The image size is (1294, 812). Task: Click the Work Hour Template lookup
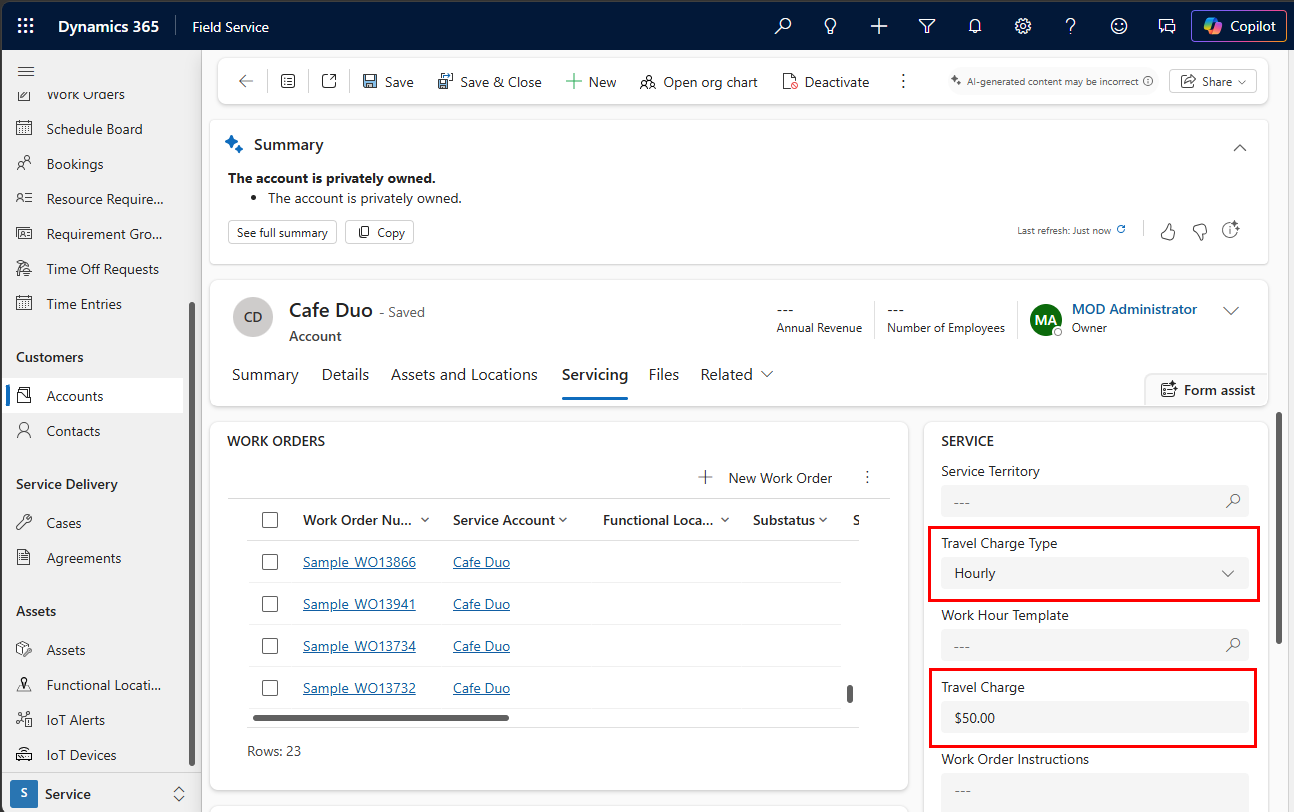1095,645
